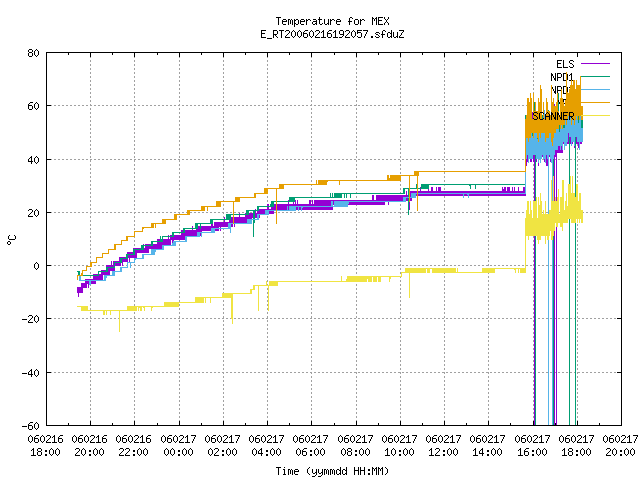Click the light blue legend line sample
Image resolution: width=640 pixels, height=480 pixels.
pyautogui.click(x=595, y=89)
